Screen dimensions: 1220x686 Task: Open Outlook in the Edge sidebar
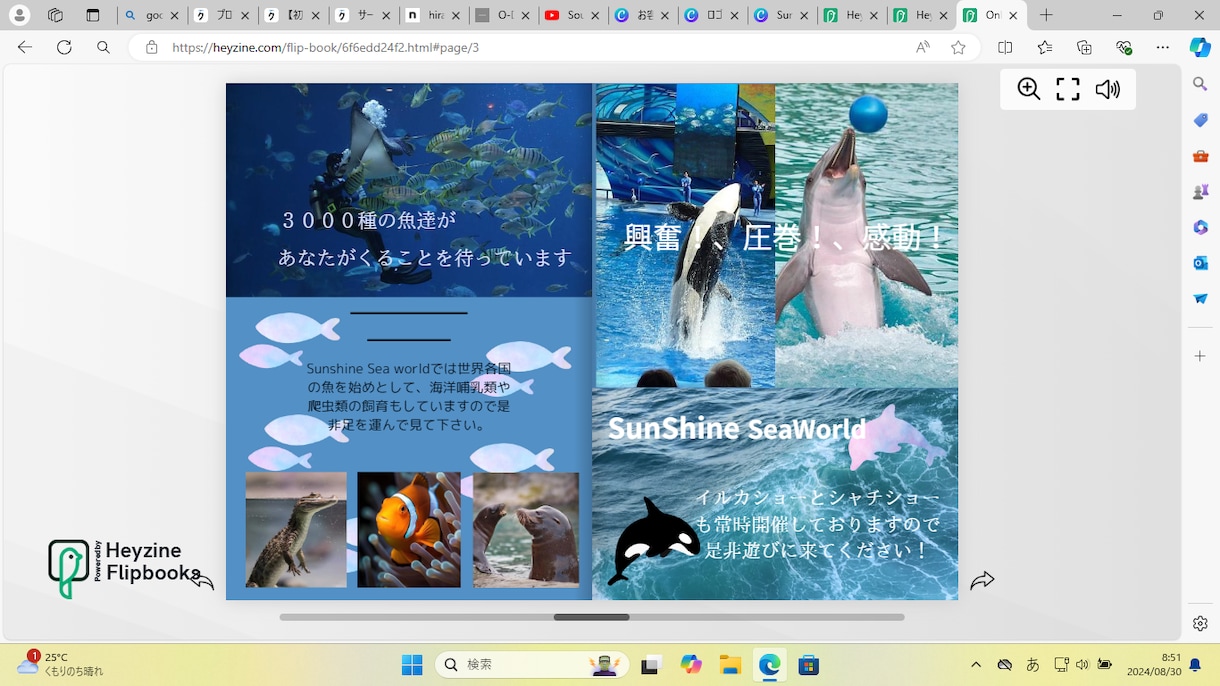1200,263
